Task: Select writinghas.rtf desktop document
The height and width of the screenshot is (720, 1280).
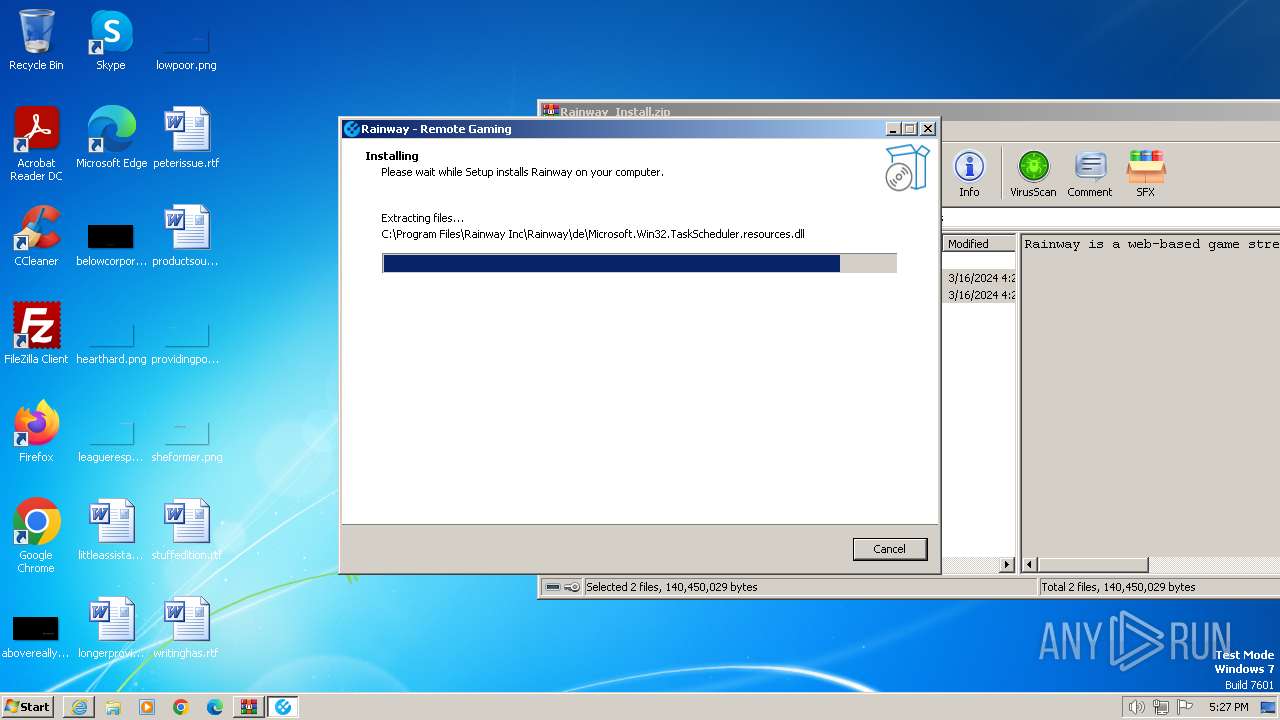Action: (x=186, y=628)
